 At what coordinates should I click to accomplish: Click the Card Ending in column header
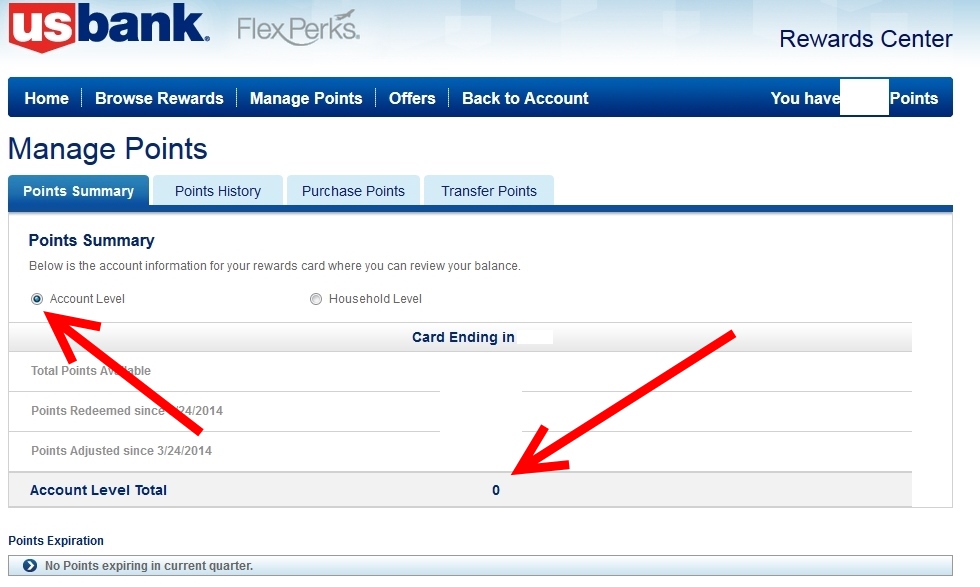463,337
